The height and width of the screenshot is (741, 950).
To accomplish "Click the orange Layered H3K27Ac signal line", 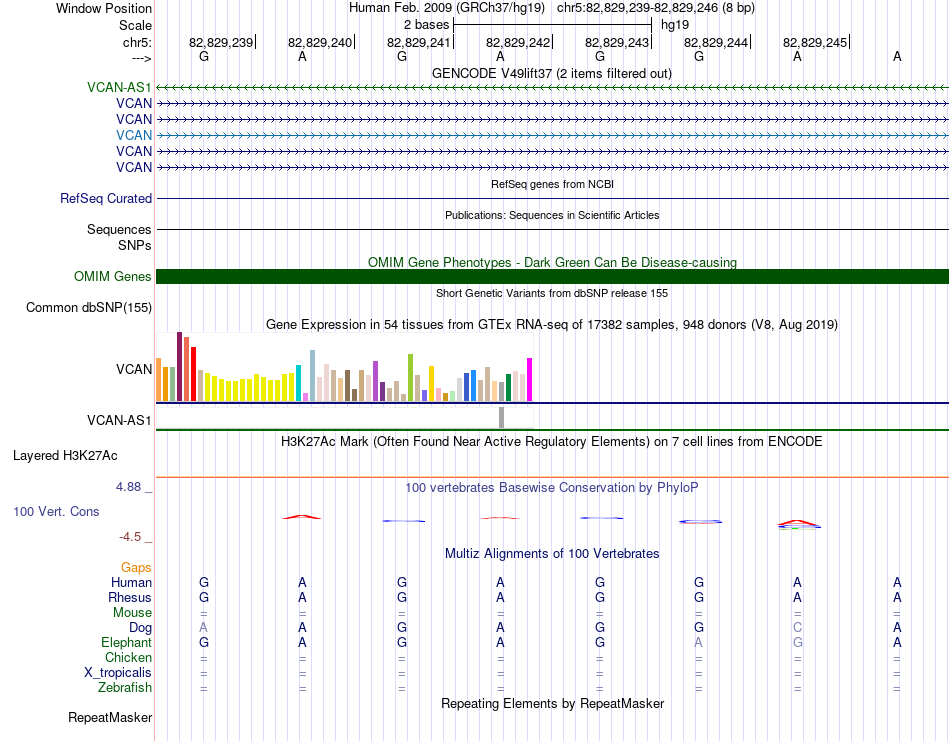I will [x=552, y=477].
